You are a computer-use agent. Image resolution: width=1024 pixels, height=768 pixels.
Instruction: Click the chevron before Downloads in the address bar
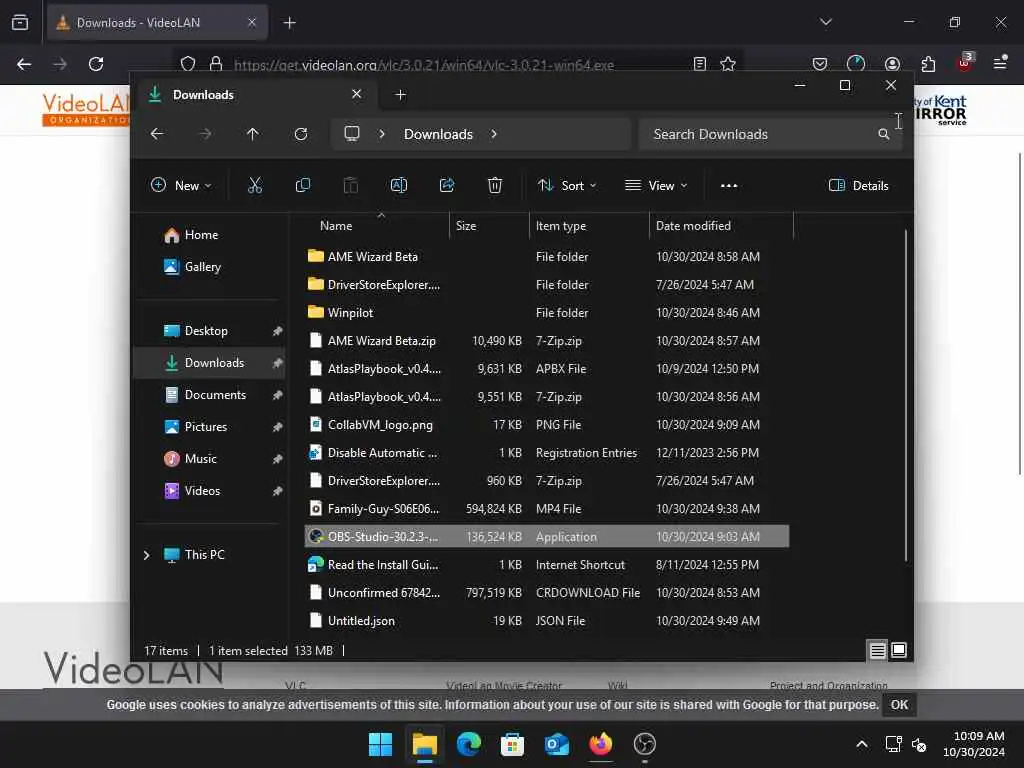pos(382,134)
